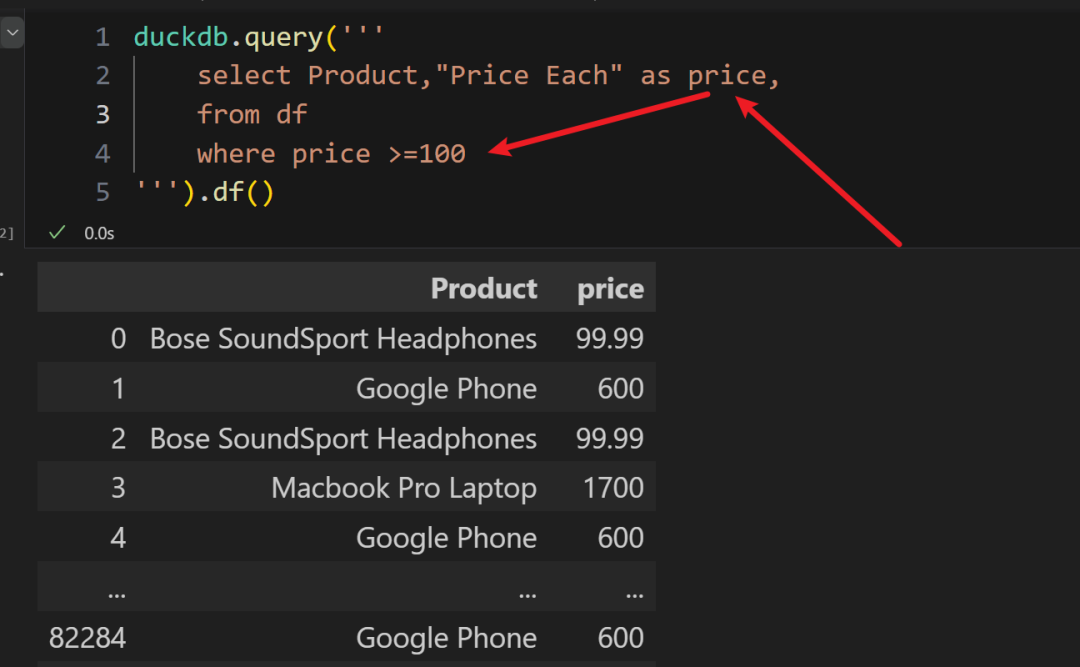Click row index 0 in output table

click(118, 339)
